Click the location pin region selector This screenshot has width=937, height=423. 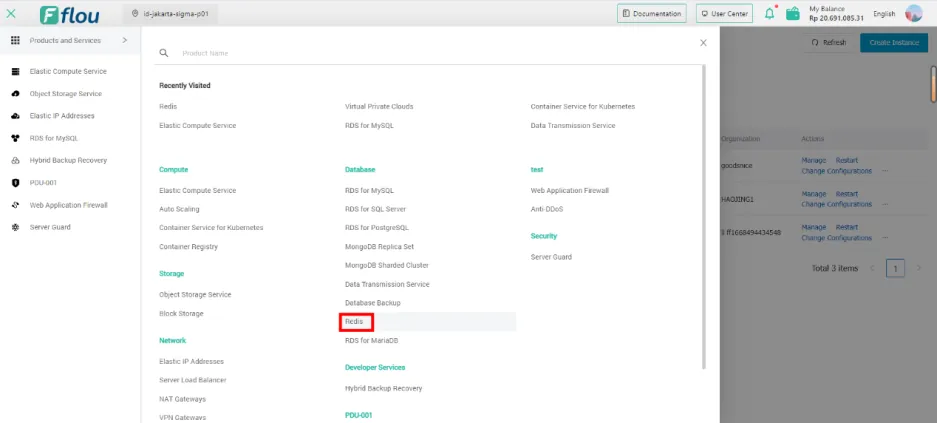[170, 13]
